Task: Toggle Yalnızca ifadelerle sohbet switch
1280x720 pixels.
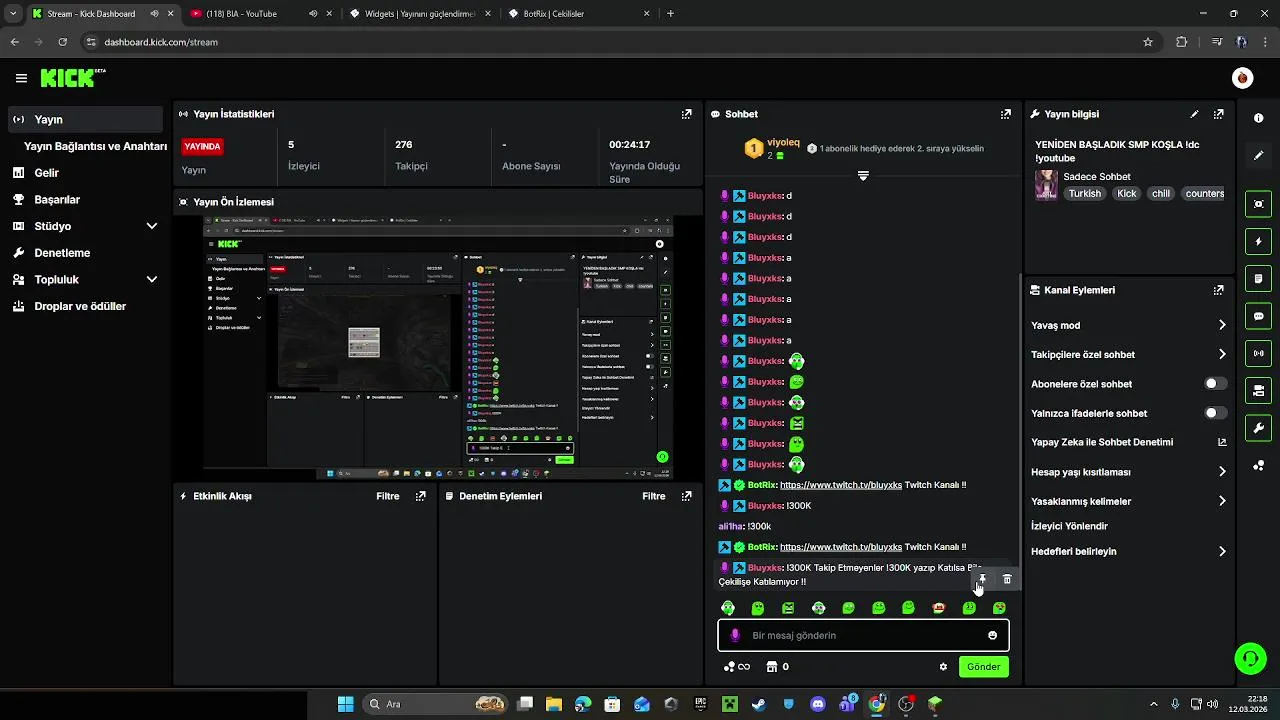Action: point(1215,413)
